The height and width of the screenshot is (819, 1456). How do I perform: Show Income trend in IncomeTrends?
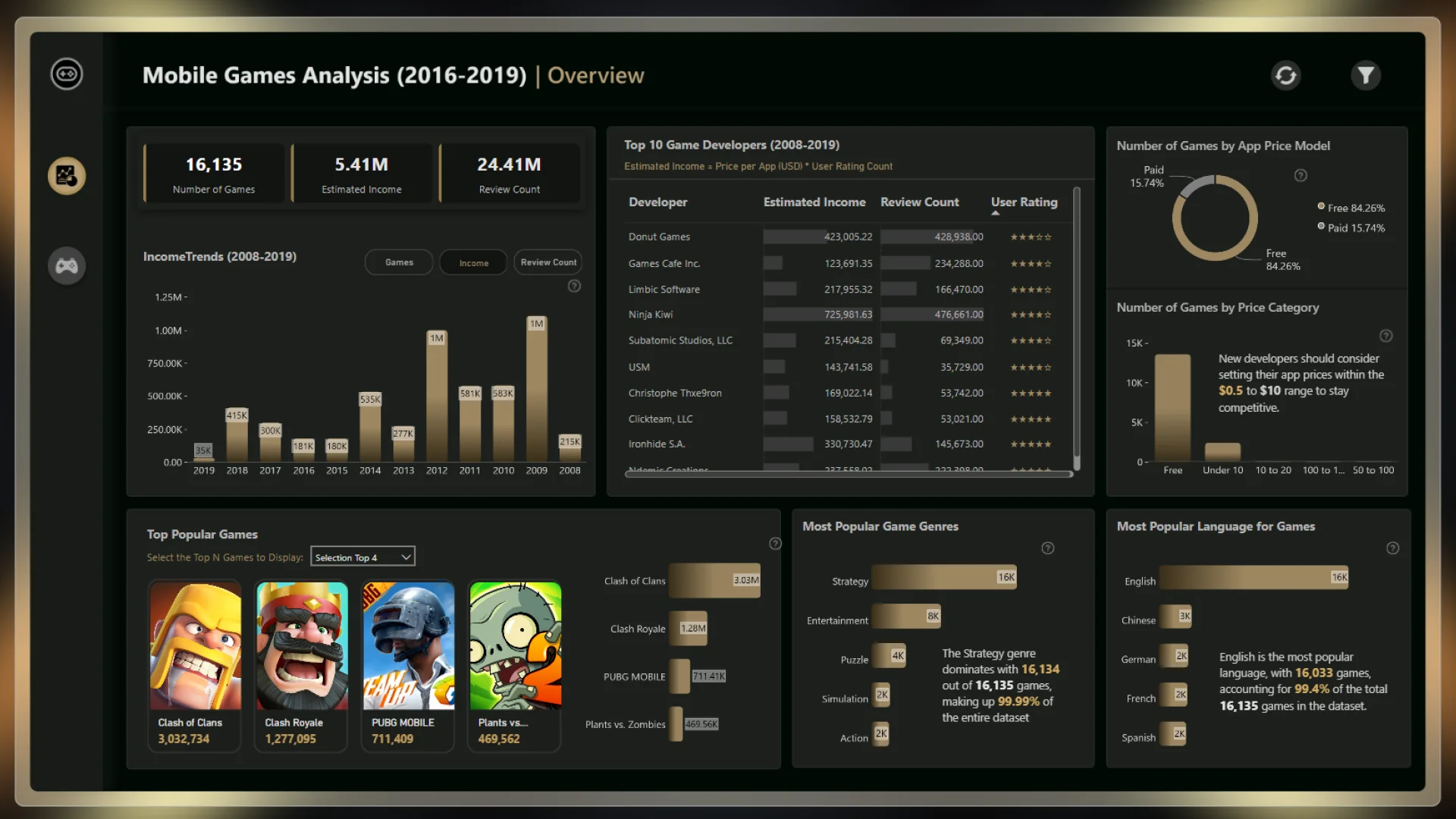(x=473, y=262)
